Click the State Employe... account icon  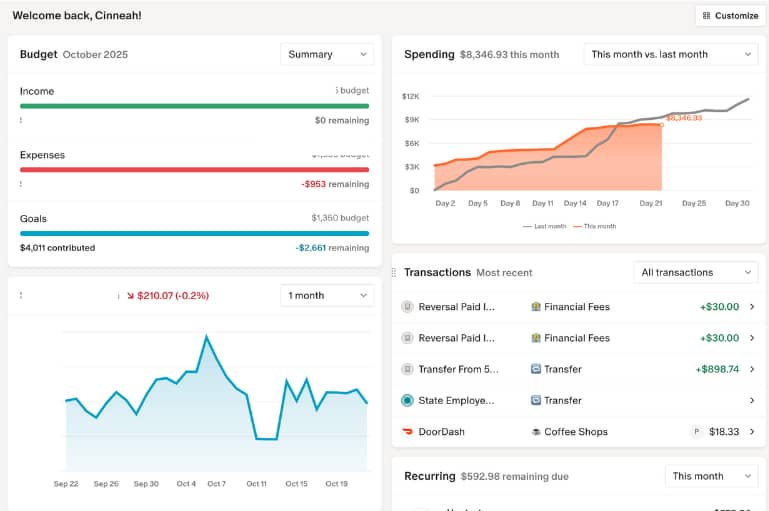[x=407, y=401]
